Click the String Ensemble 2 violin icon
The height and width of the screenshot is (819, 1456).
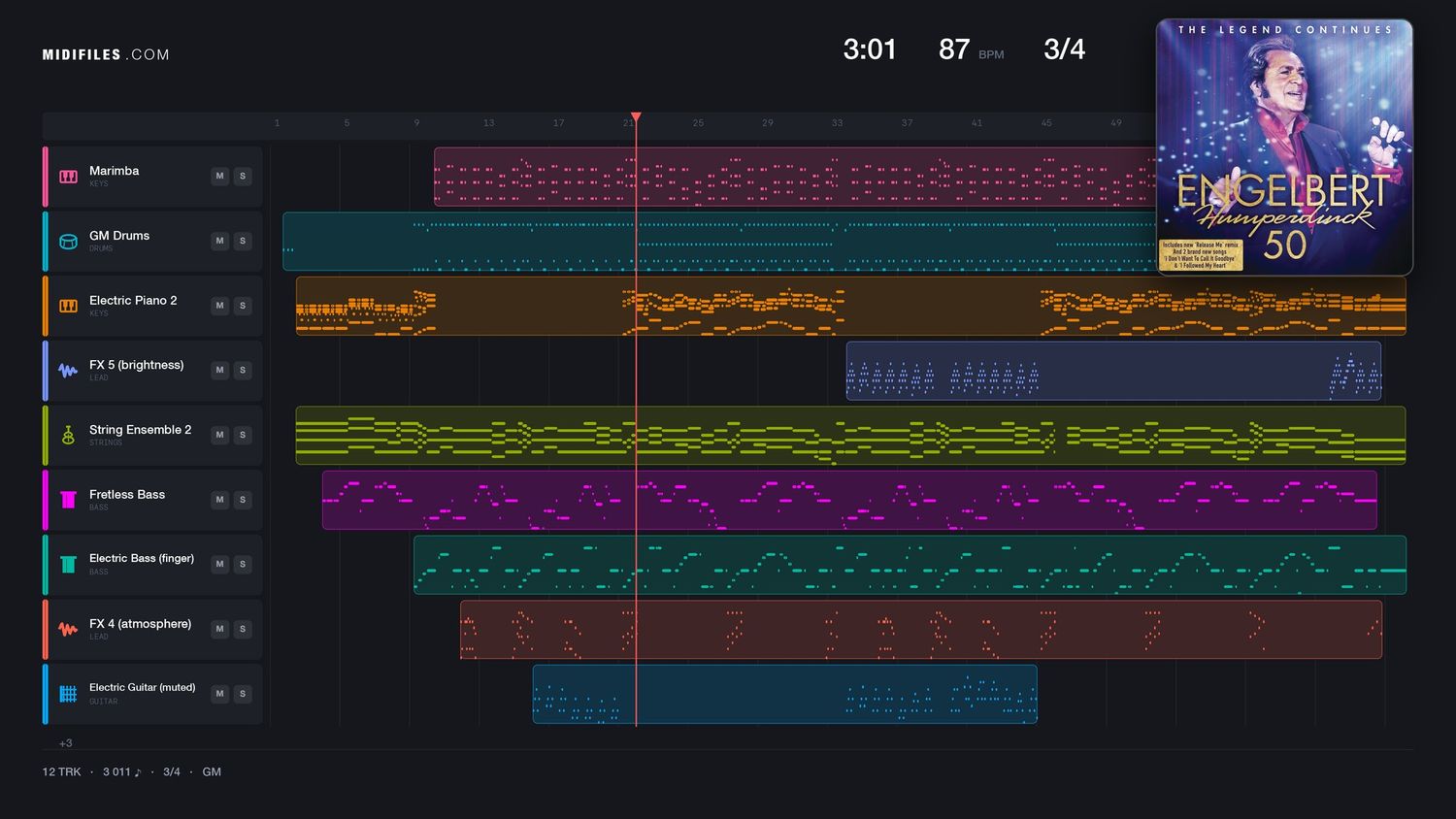click(68, 436)
